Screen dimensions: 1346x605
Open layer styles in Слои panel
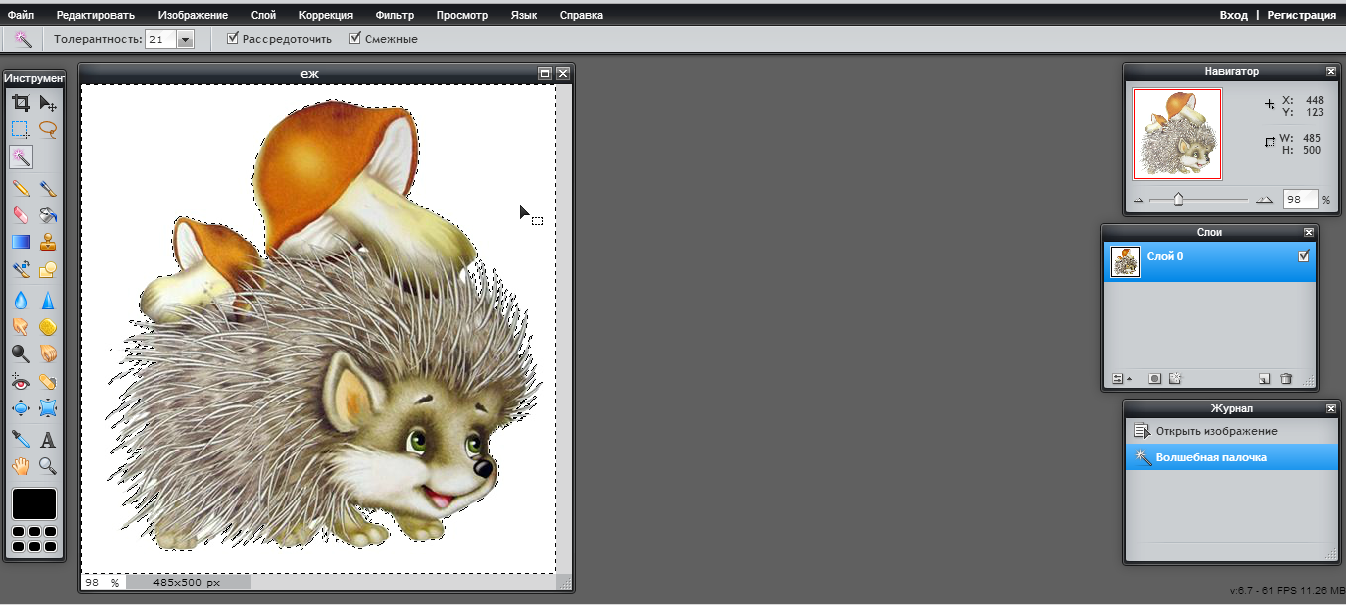point(1175,379)
